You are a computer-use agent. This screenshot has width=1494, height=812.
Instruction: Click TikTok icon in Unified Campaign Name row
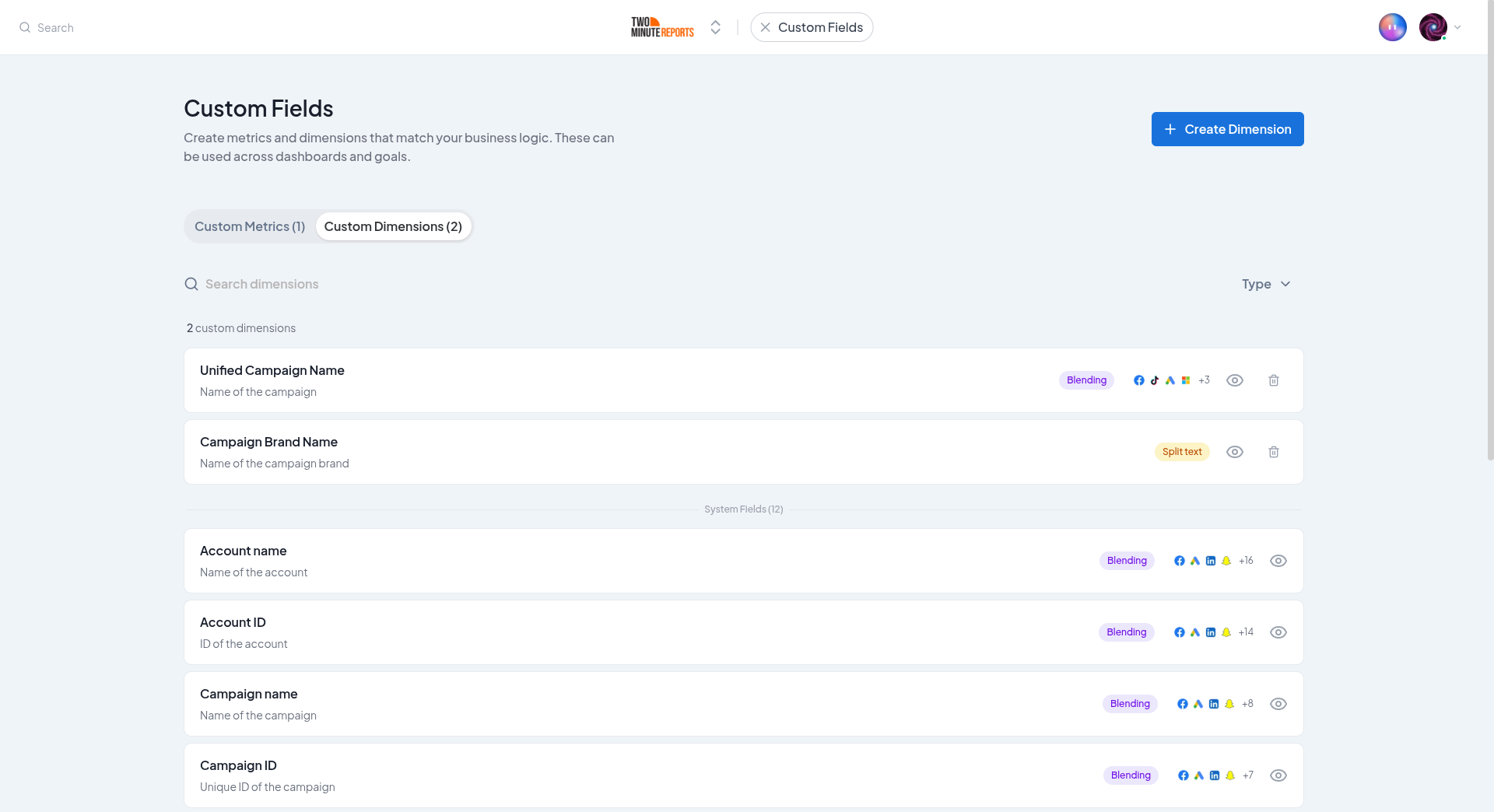1155,380
